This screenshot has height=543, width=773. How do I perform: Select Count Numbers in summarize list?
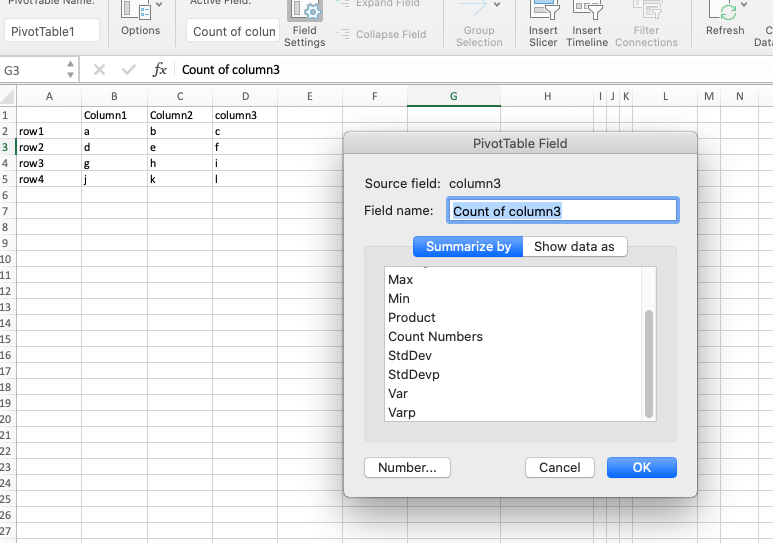point(513,336)
